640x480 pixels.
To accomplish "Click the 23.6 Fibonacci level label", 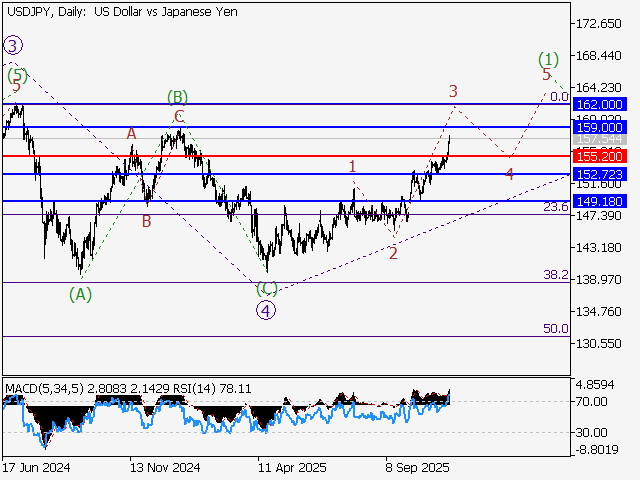I will 556,207.
